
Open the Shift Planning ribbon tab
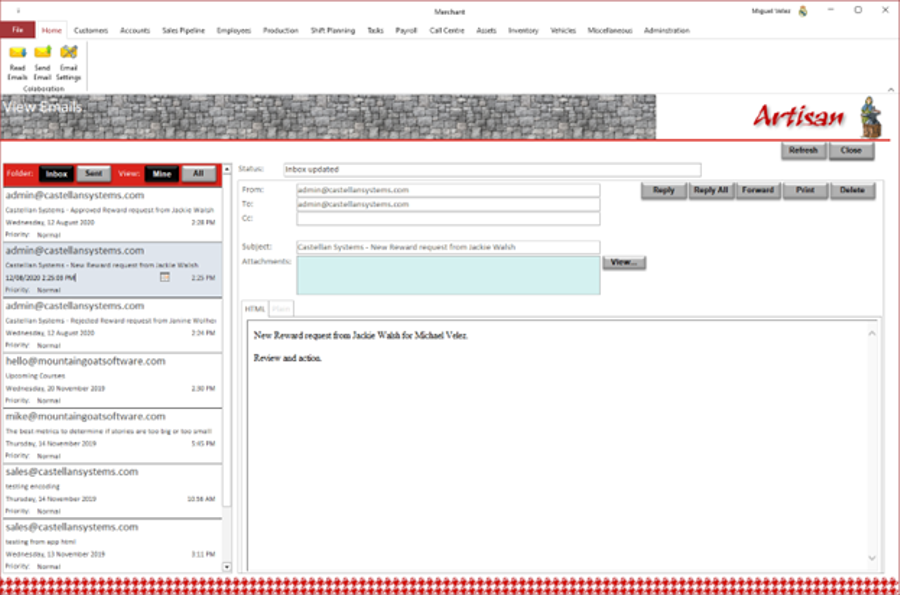point(333,30)
